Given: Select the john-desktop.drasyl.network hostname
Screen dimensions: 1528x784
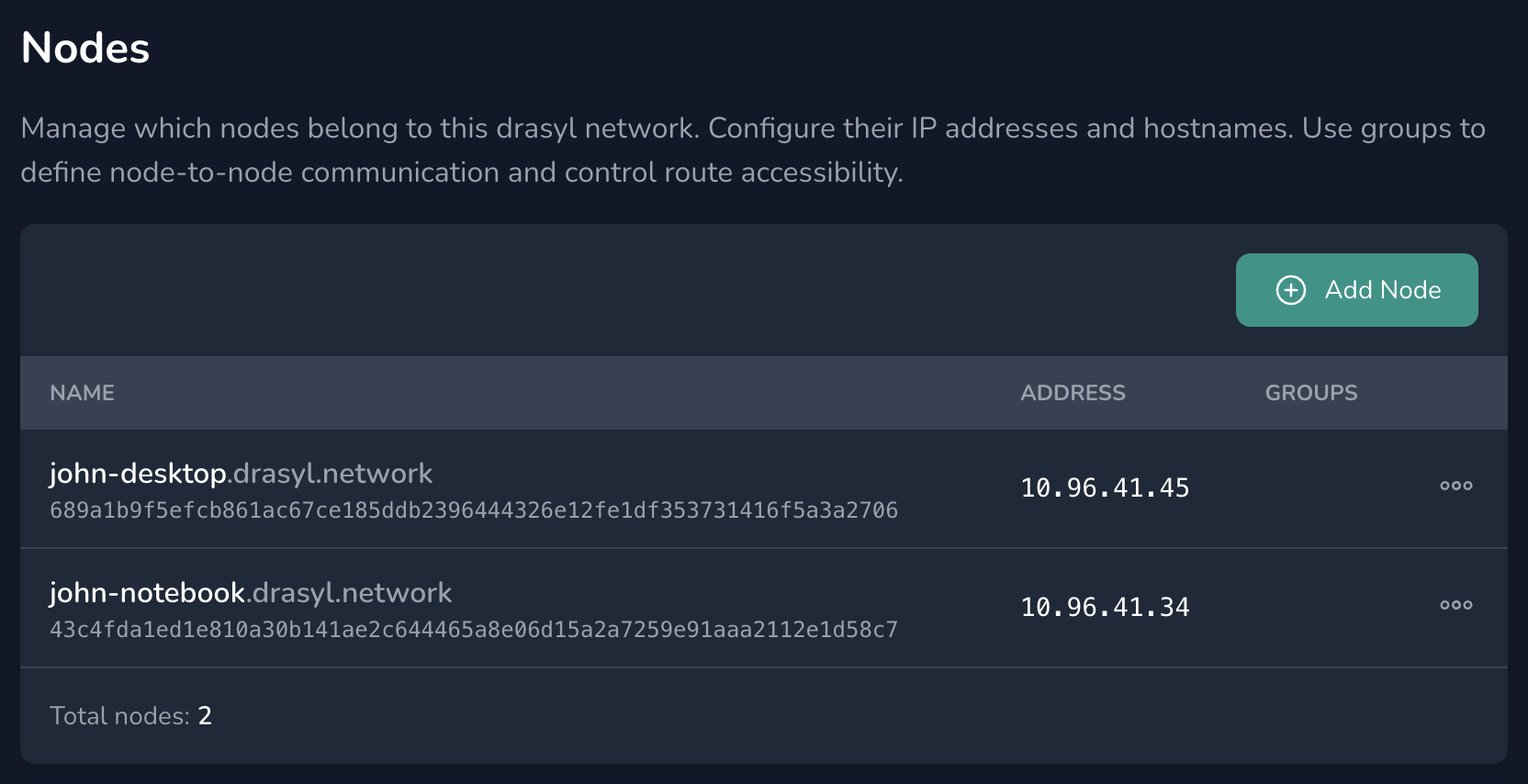Looking at the screenshot, I should coord(241,474).
